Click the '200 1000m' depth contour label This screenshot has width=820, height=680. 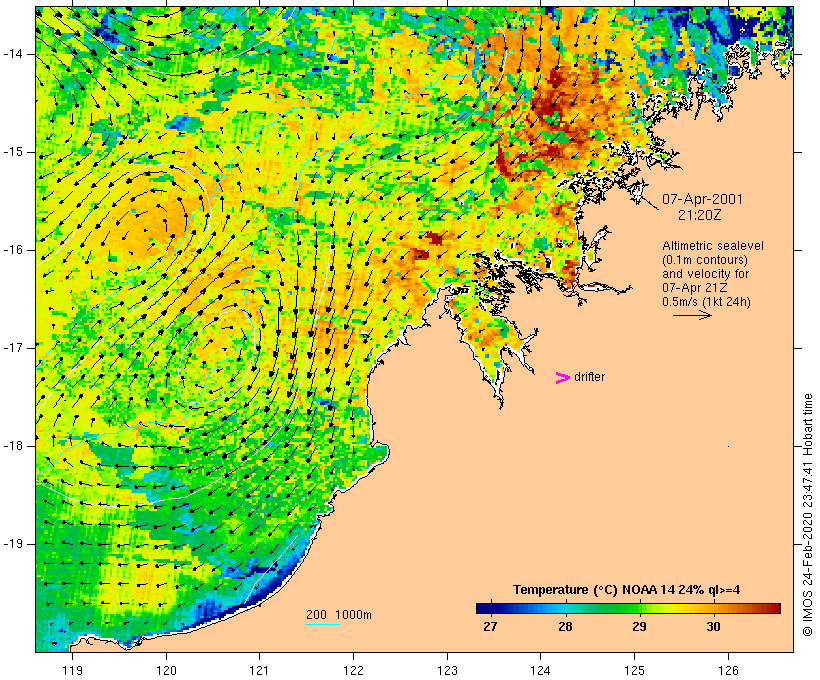point(339,615)
